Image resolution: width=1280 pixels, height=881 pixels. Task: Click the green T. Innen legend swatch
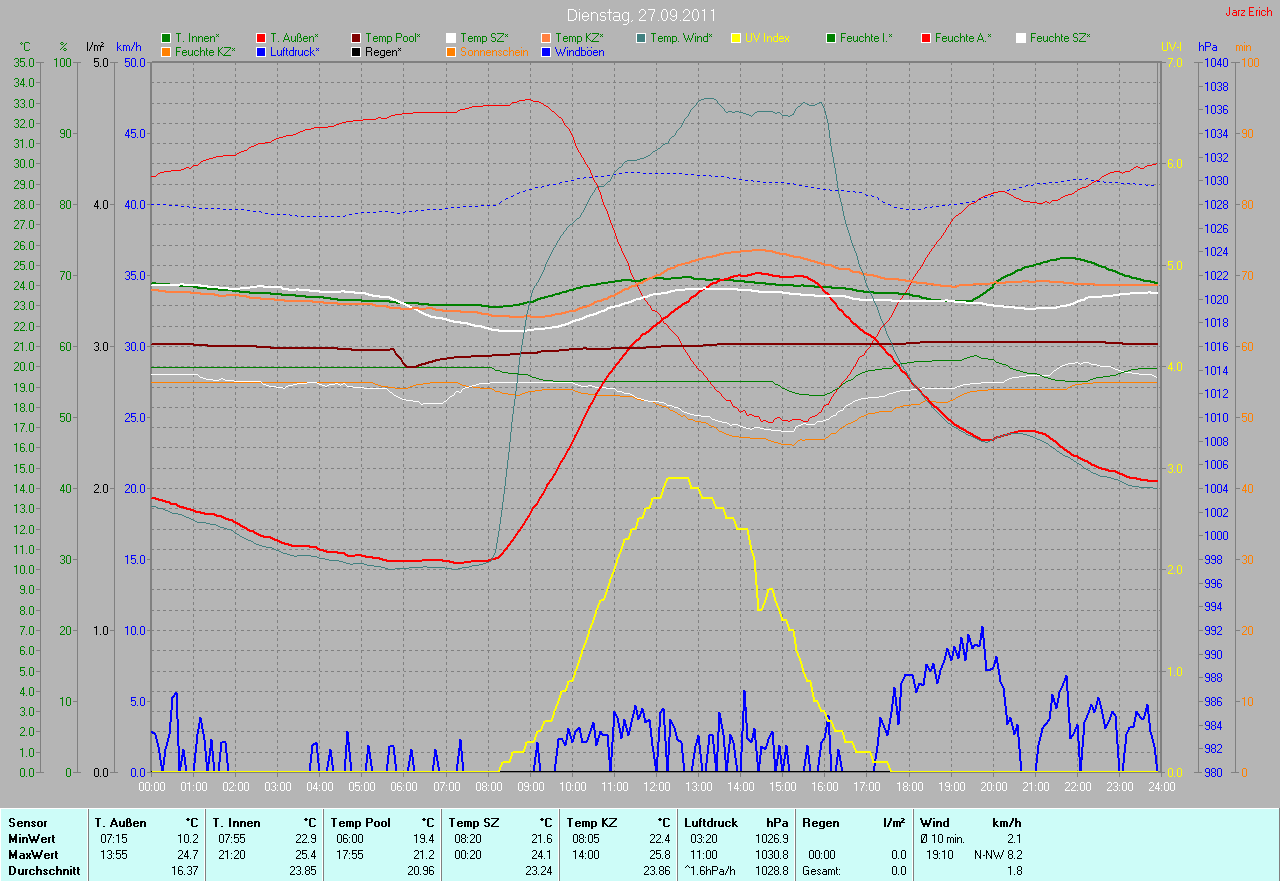(165, 38)
